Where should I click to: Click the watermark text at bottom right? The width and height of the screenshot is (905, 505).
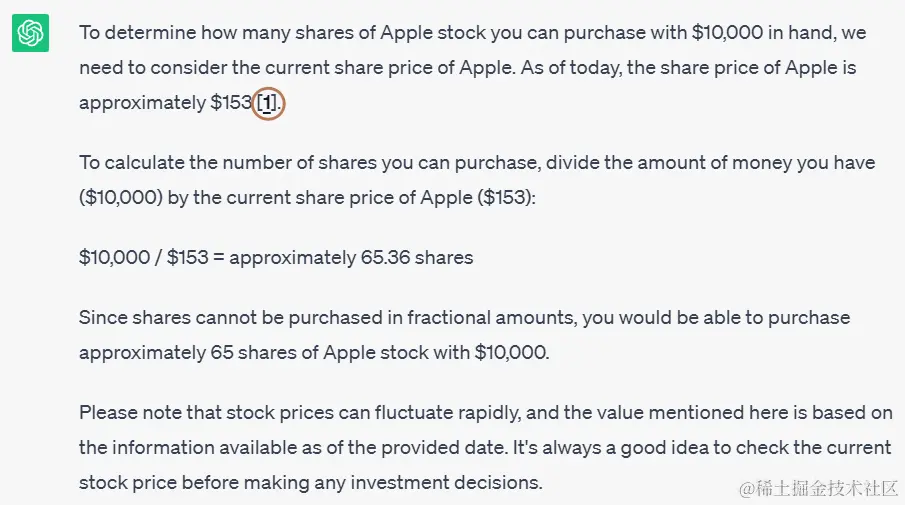[x=819, y=488]
